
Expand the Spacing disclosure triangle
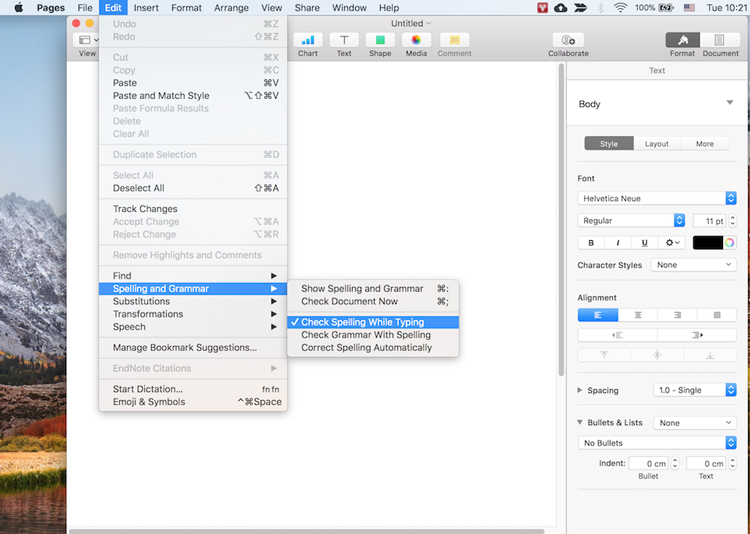pos(580,390)
